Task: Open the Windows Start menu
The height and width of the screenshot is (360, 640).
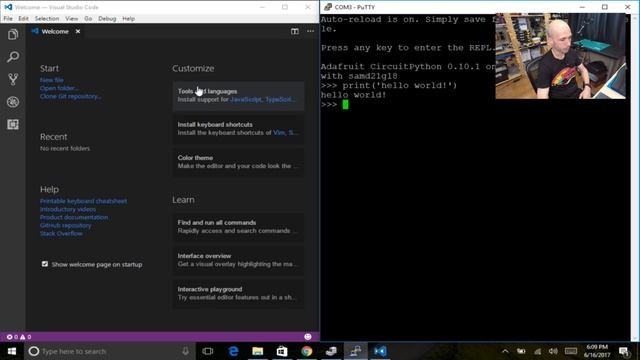Action: pyautogui.click(x=12, y=351)
